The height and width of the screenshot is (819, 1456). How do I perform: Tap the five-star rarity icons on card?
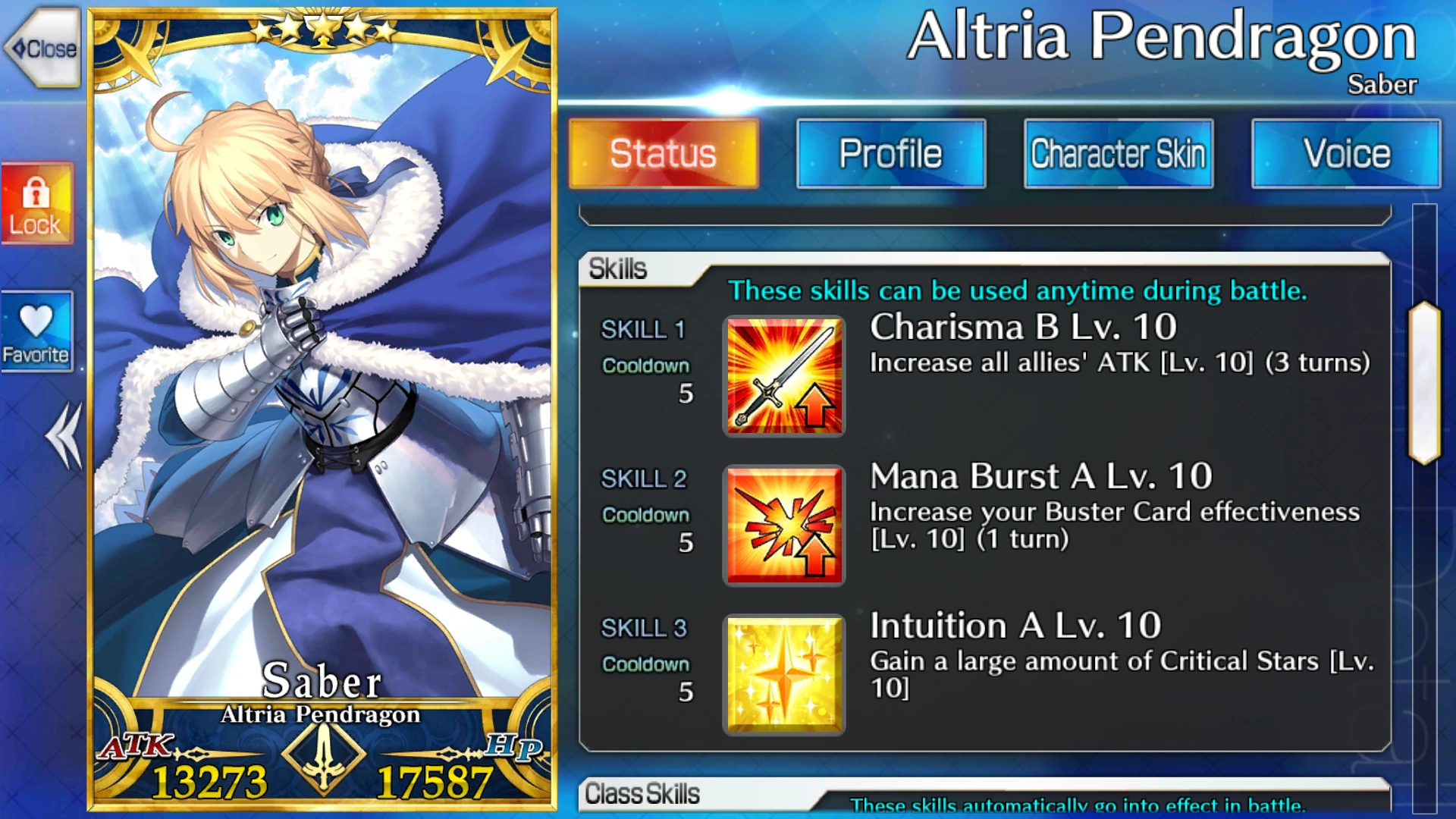324,30
